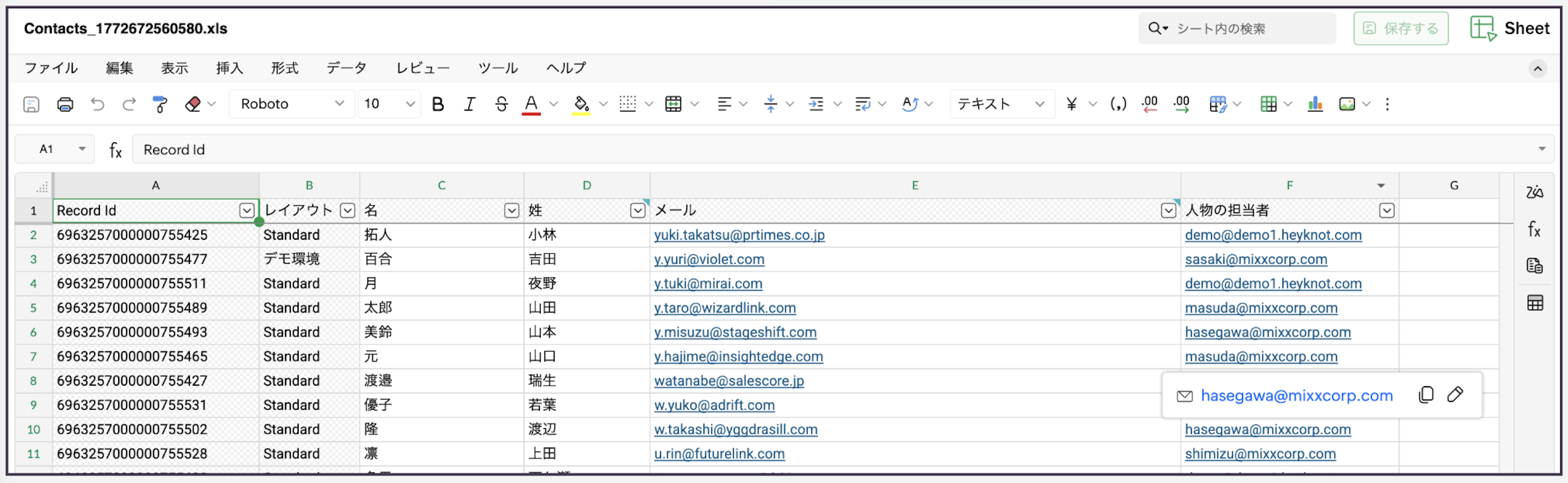Undo the last action
The height and width of the screenshot is (483, 1568).
(97, 104)
